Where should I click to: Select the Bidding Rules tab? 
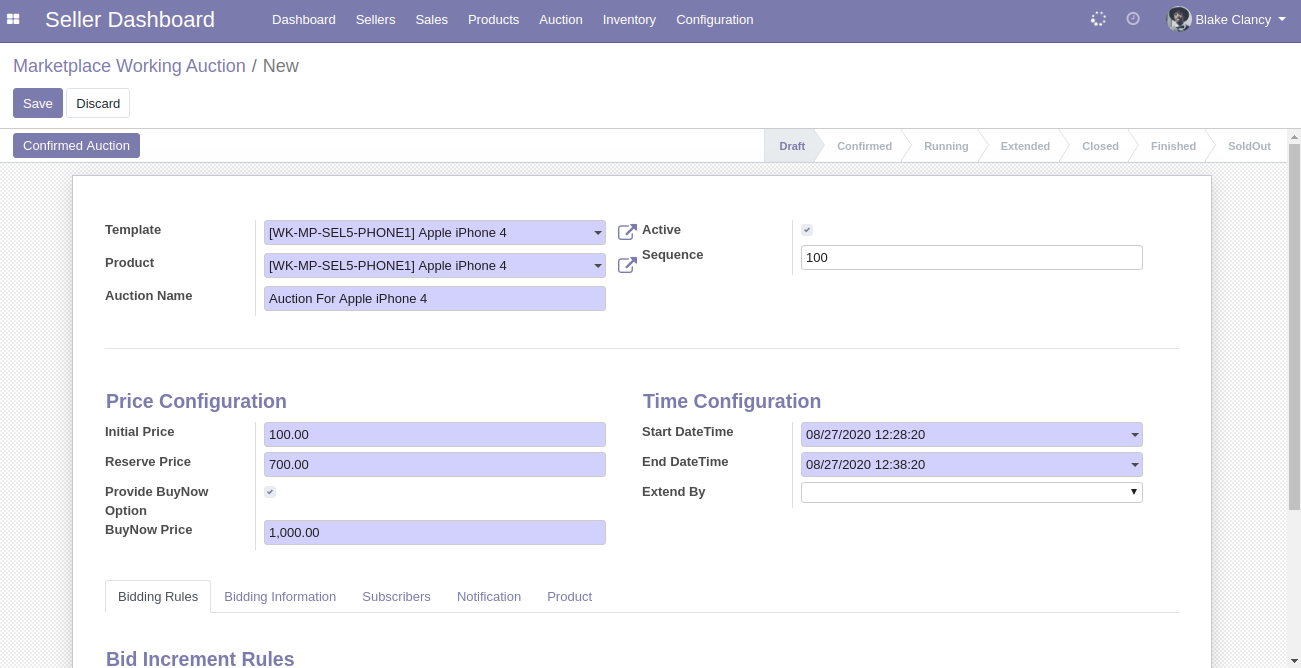coord(158,597)
